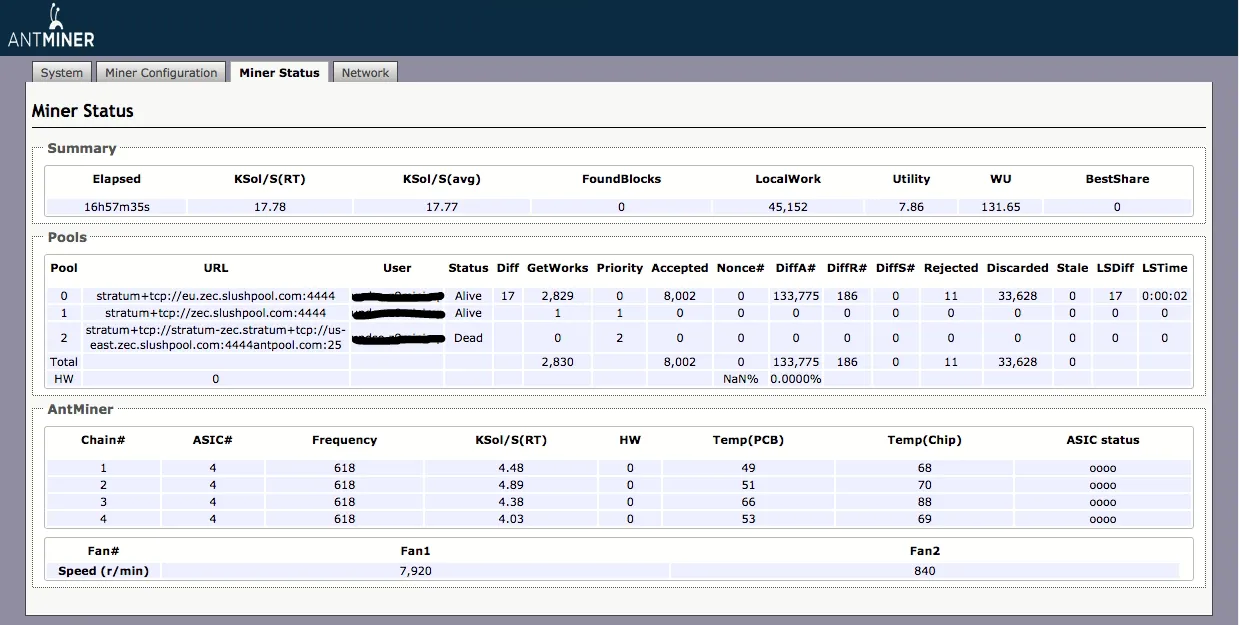Click the Fan1 speed value 7,920

[415, 571]
